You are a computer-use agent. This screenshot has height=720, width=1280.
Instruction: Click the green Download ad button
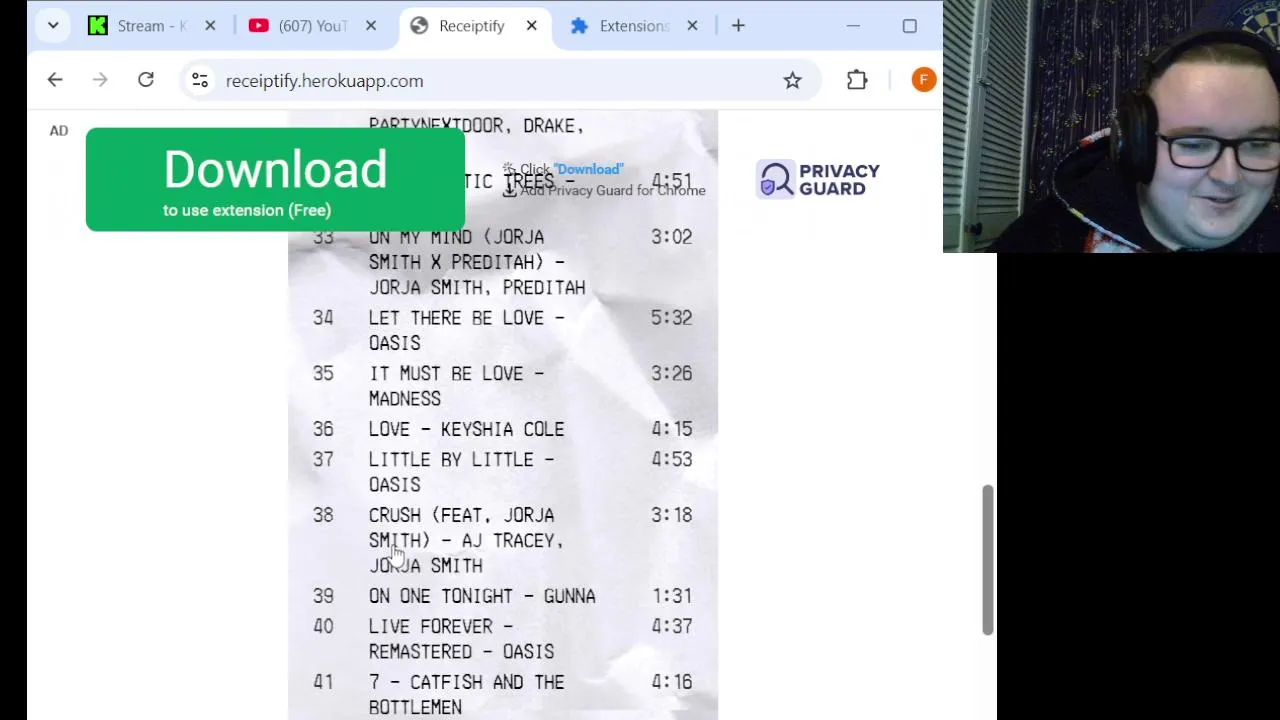pos(275,180)
